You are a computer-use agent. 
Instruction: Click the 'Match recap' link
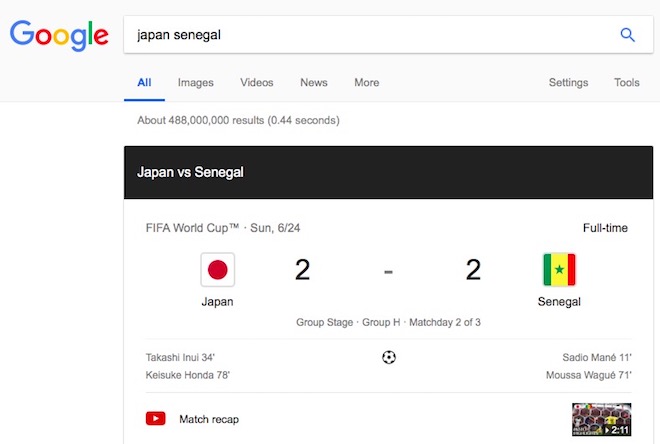[x=209, y=419]
